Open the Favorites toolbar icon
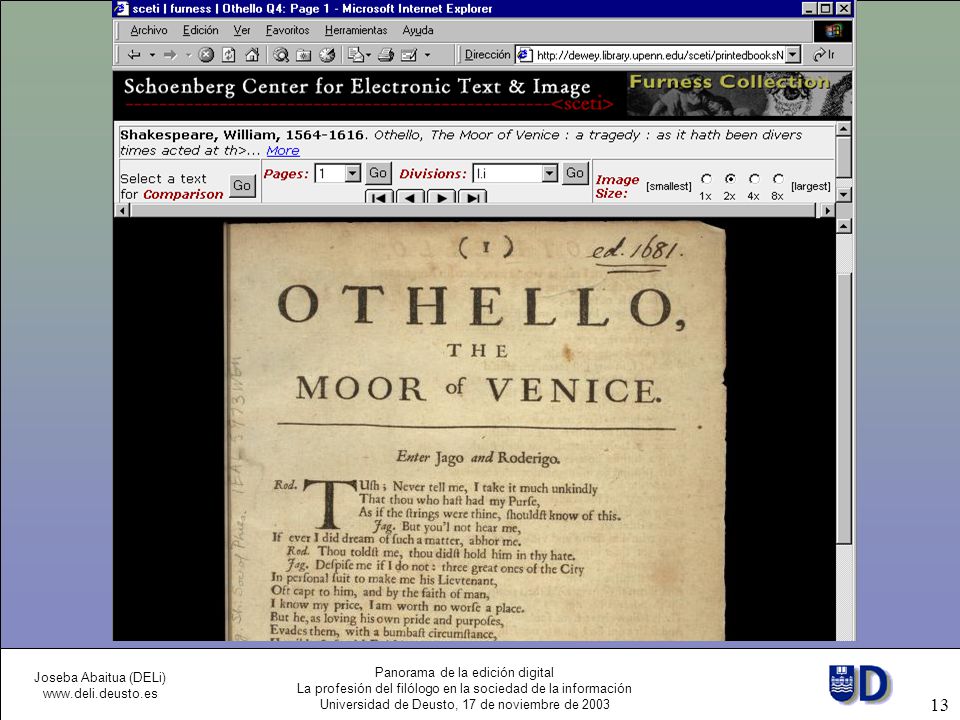The width and height of the screenshot is (960, 720). coord(304,55)
